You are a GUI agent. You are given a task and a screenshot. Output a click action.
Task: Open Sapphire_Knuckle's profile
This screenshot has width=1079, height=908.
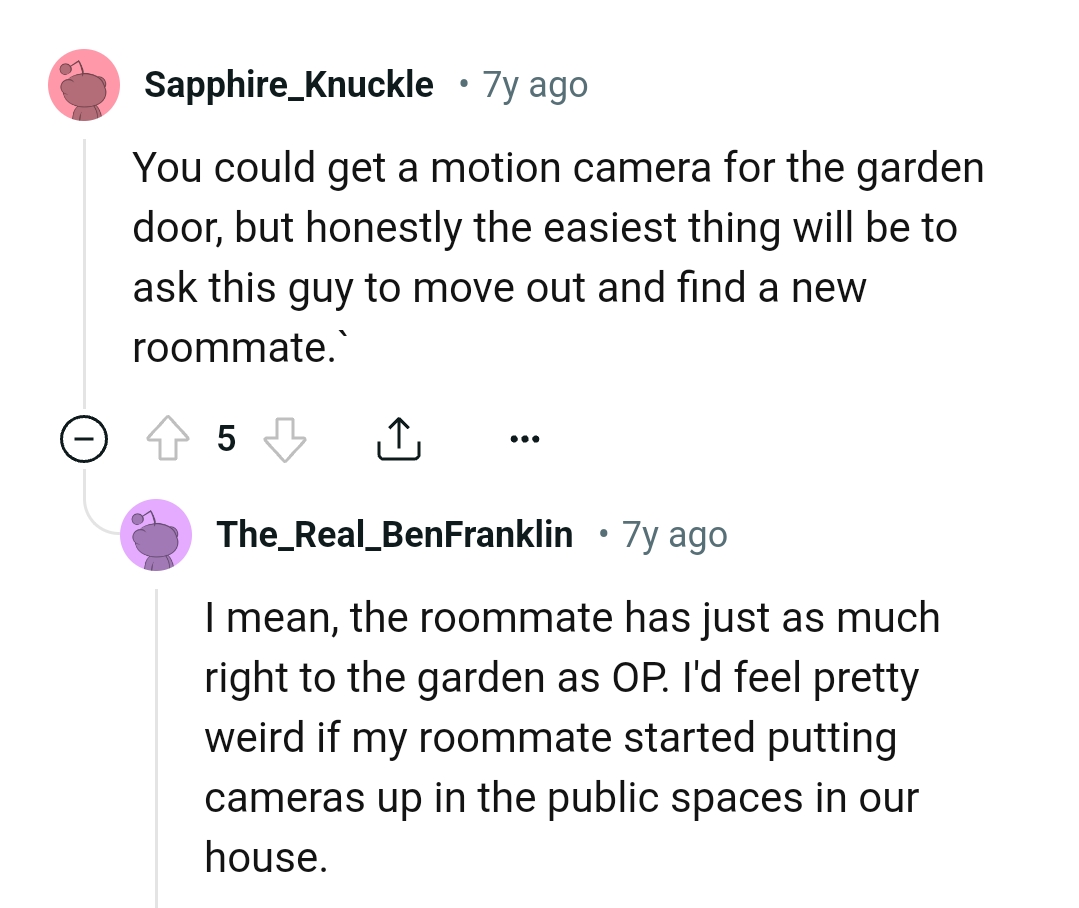[291, 84]
